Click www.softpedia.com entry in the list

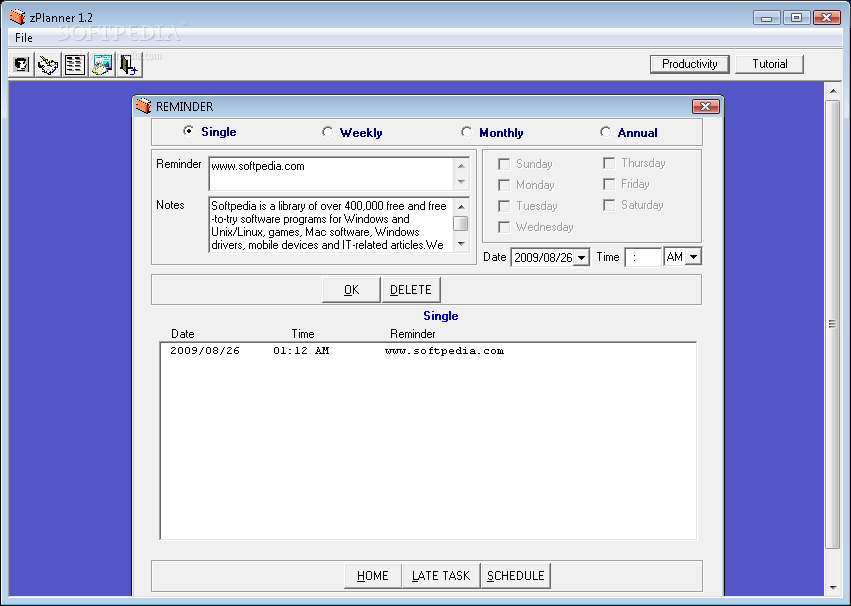click(x=444, y=350)
